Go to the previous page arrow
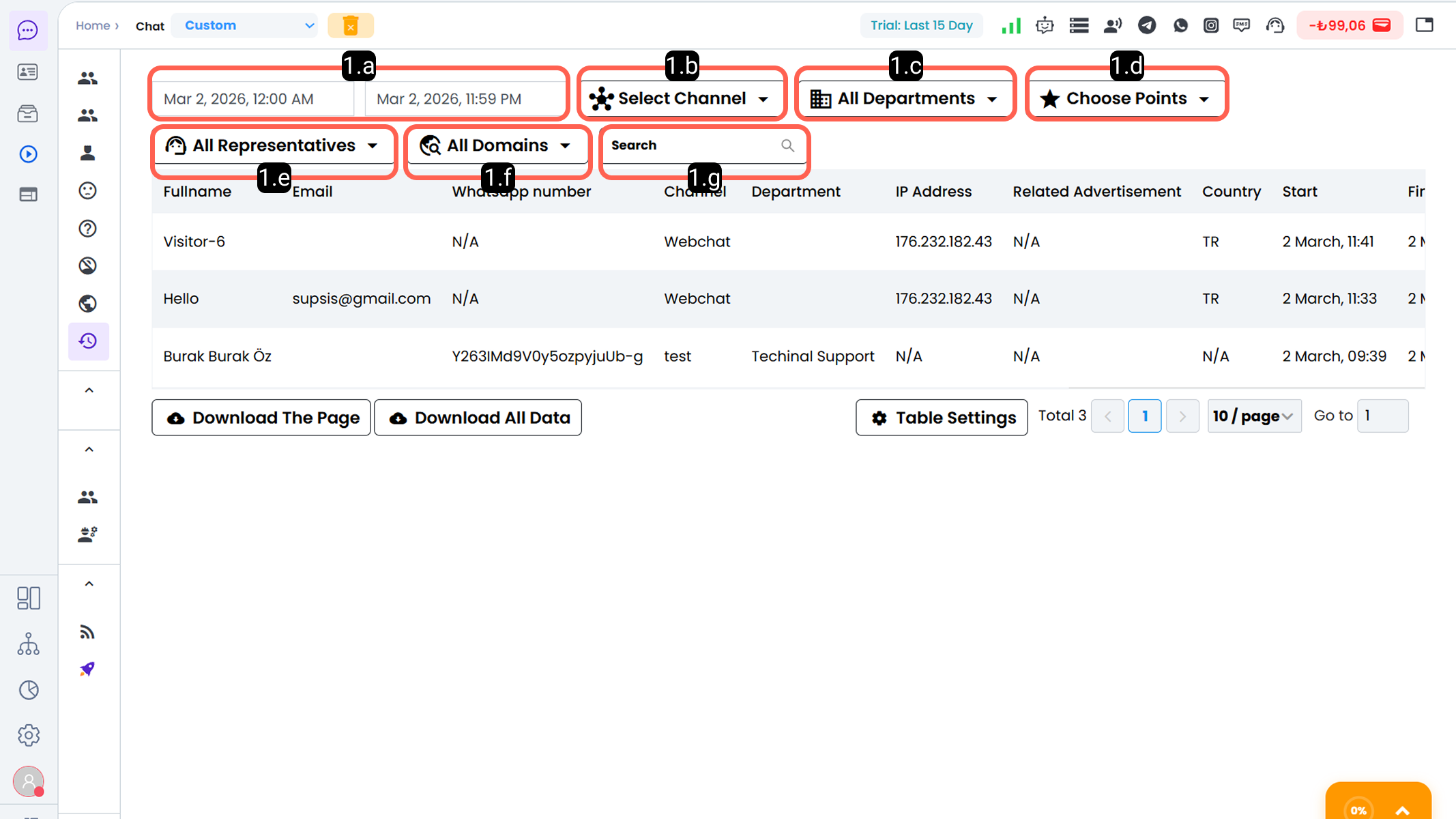The height and width of the screenshot is (819, 1456). pyautogui.click(x=1107, y=416)
